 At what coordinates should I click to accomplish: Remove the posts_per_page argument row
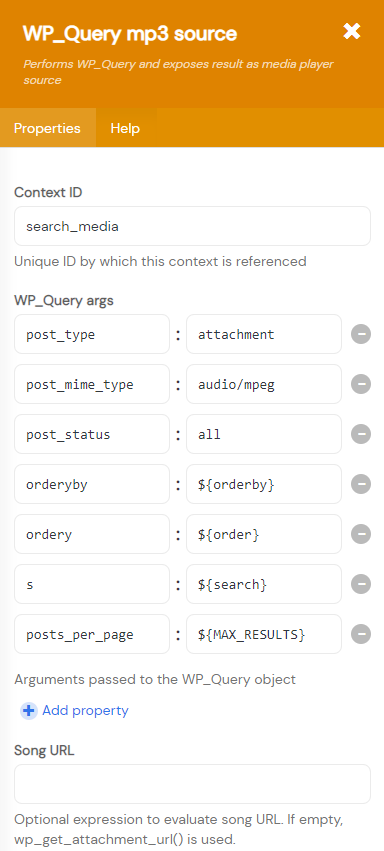361,634
